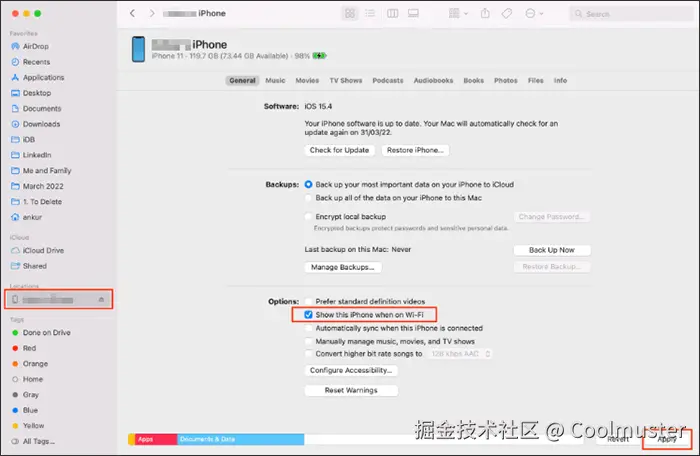Switch to icon grid view
This screenshot has width=700, height=456.
tap(350, 13)
